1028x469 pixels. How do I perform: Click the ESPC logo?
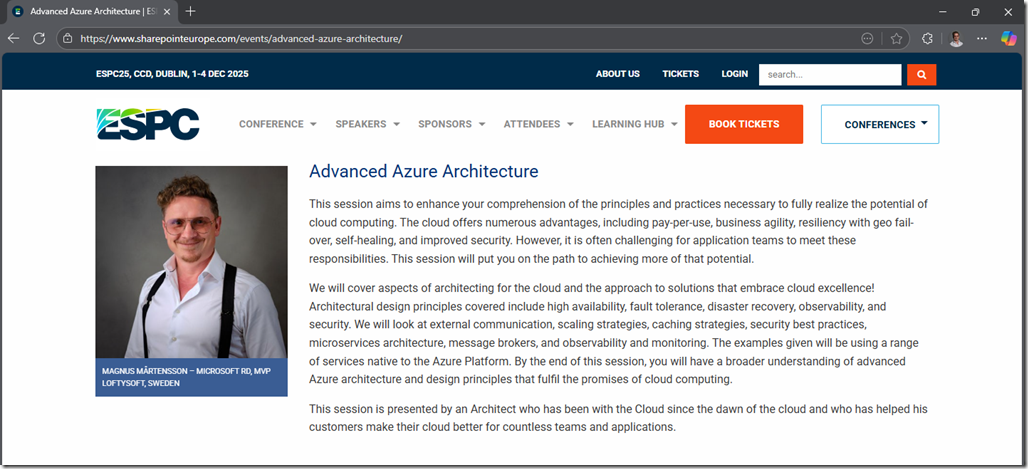148,124
